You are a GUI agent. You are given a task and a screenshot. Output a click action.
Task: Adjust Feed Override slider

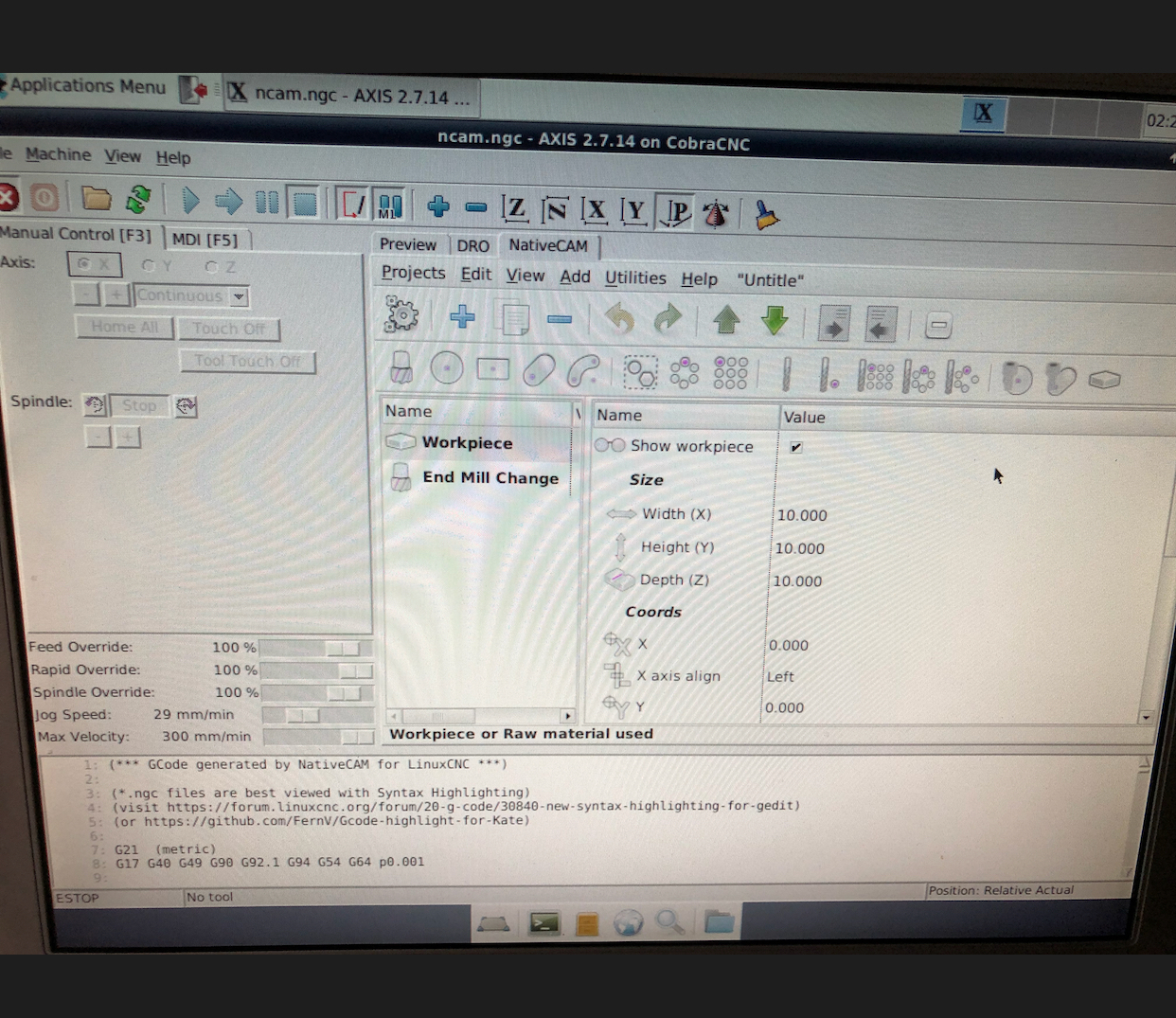pyautogui.click(x=315, y=648)
